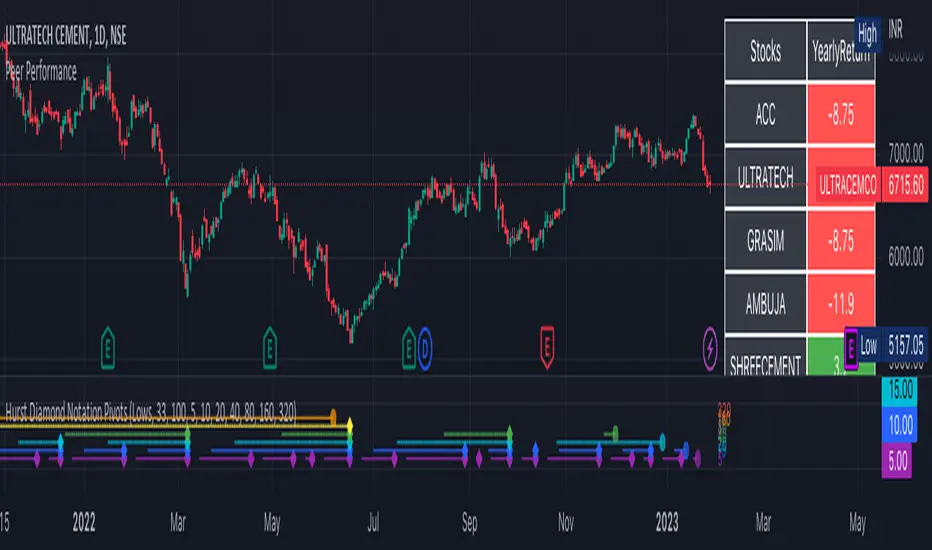Click the ULTRACEMCO symbol label

[x=847, y=186]
